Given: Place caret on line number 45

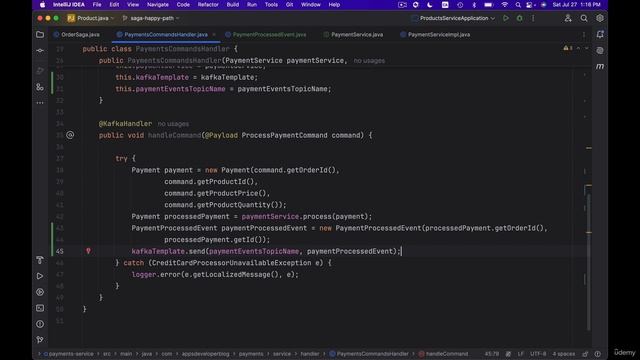Looking at the screenshot, I should pos(60,251).
